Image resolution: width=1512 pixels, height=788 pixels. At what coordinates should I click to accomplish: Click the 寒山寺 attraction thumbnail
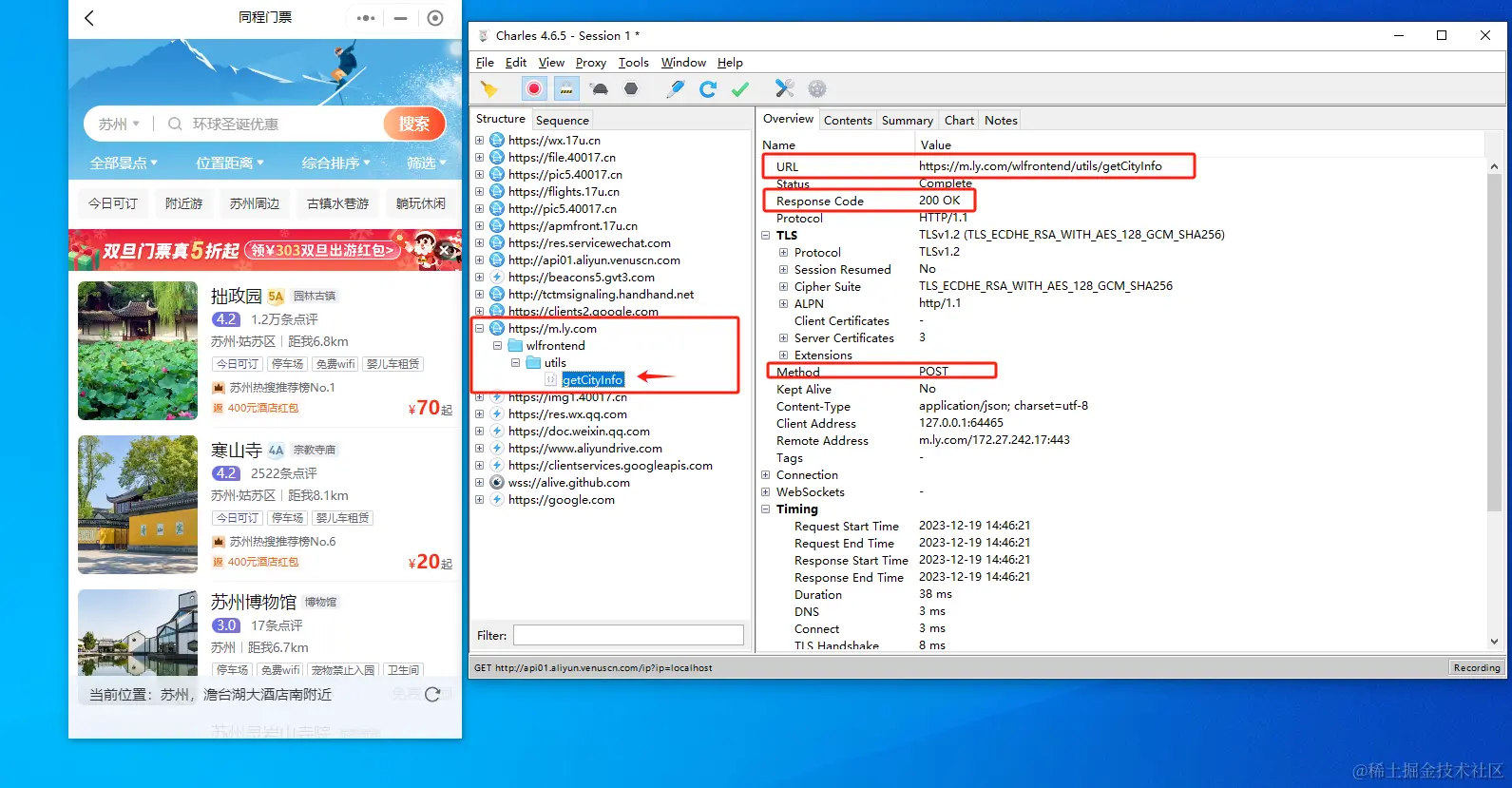coord(138,505)
